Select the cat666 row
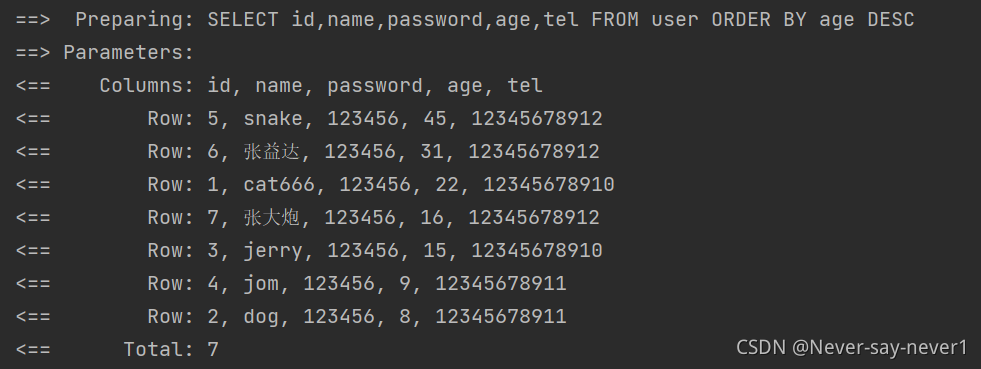 315,184
